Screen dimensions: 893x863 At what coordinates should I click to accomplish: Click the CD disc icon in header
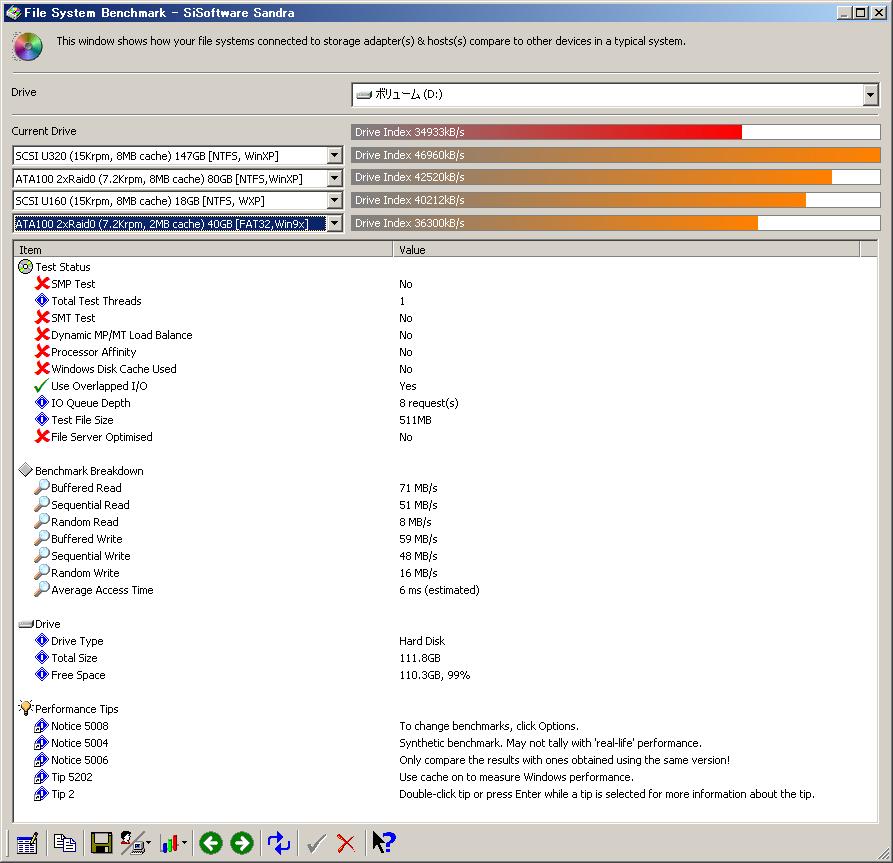pyautogui.click(x=27, y=47)
